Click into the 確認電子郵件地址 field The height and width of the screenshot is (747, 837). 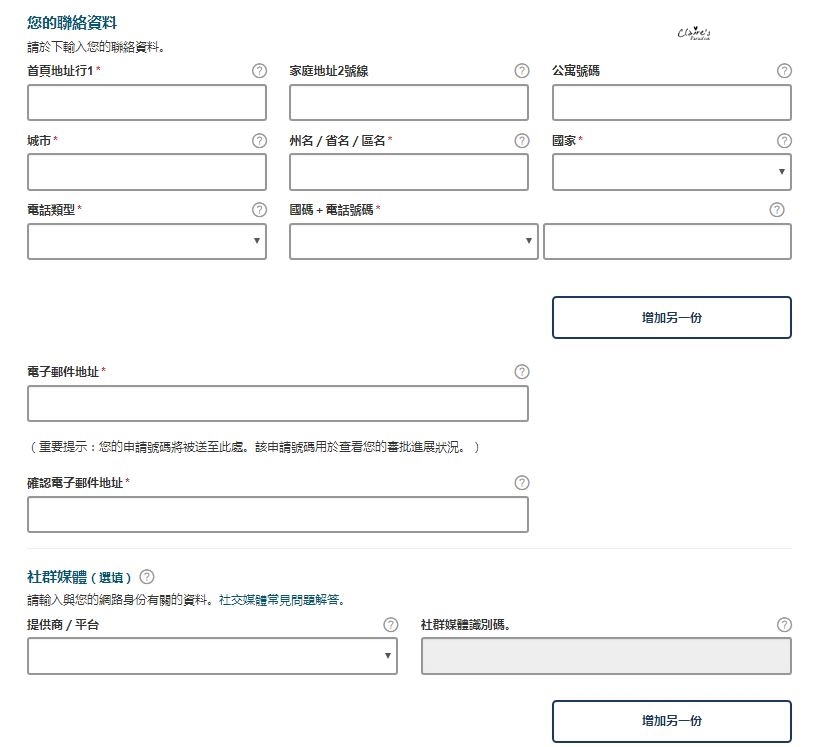coord(277,514)
